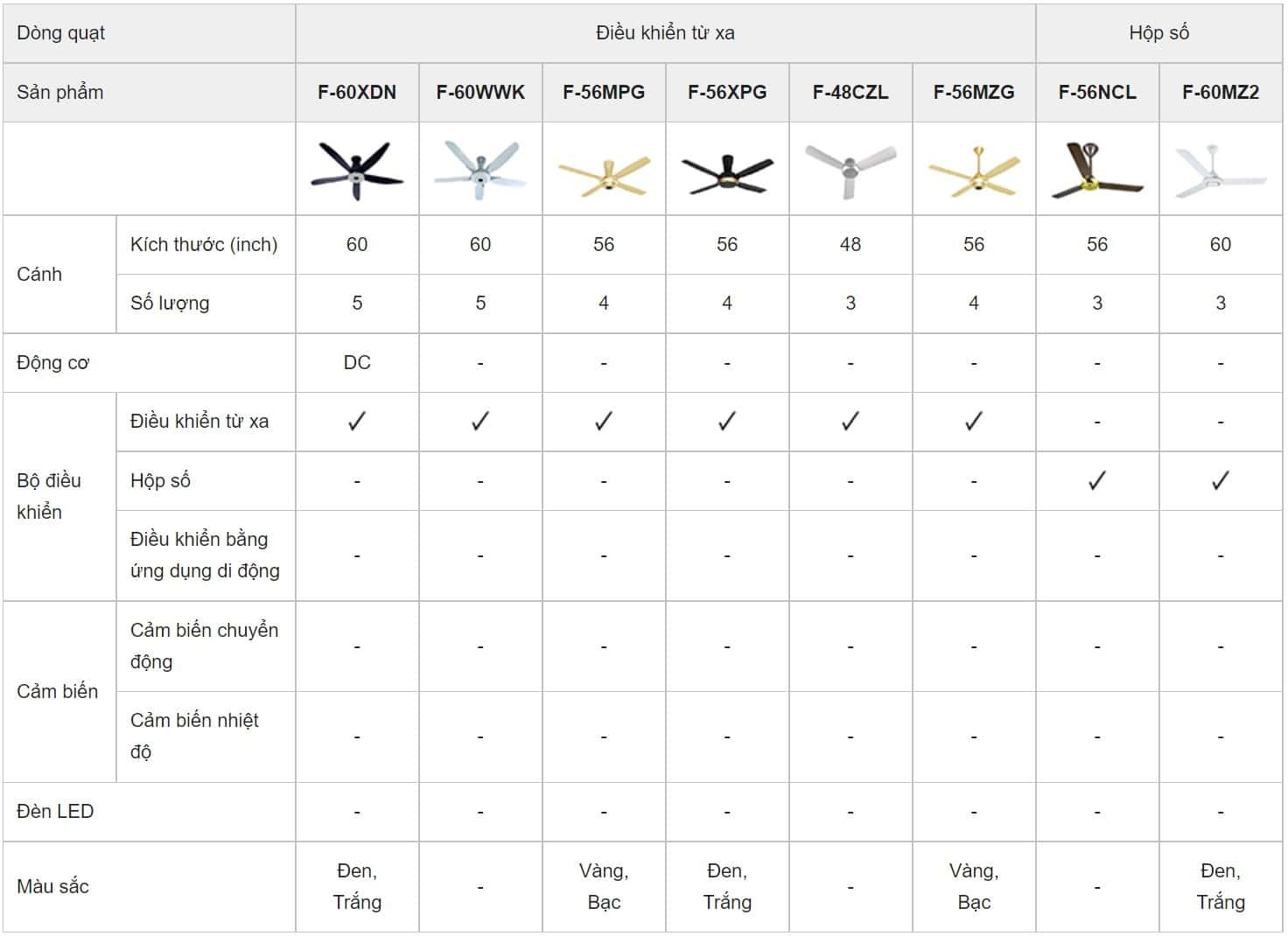Click the F-60MZ2 Hộp số checkmark
This screenshot has height=936, width=1288.
(1221, 480)
